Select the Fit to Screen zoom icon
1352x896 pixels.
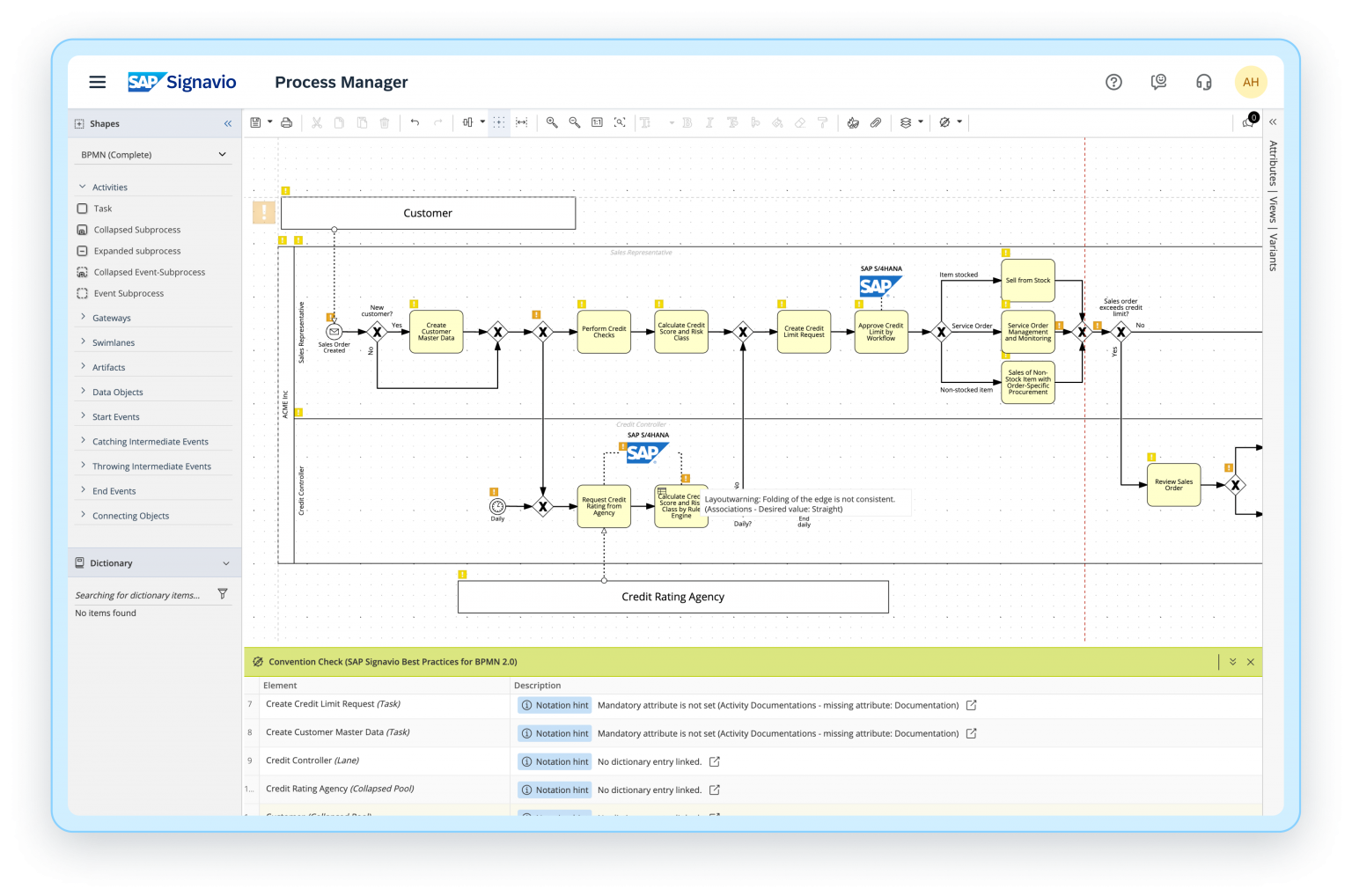pos(619,122)
